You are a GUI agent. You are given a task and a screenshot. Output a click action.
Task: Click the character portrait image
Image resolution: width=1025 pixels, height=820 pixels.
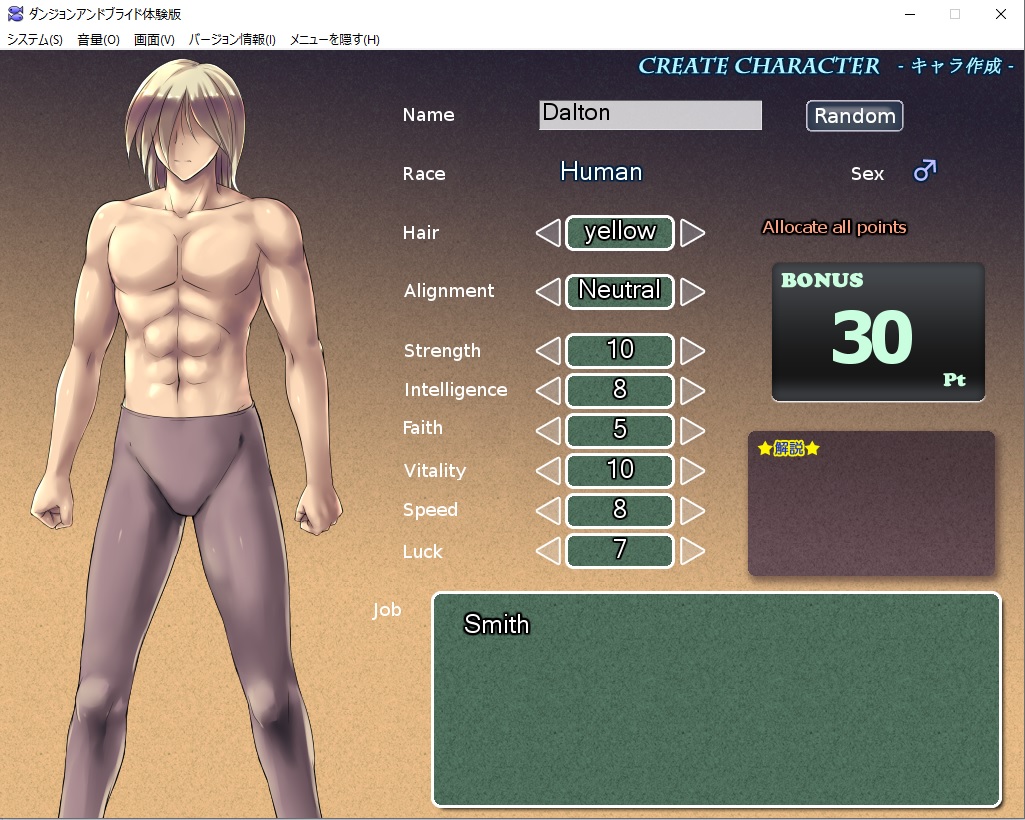pyautogui.click(x=186, y=438)
